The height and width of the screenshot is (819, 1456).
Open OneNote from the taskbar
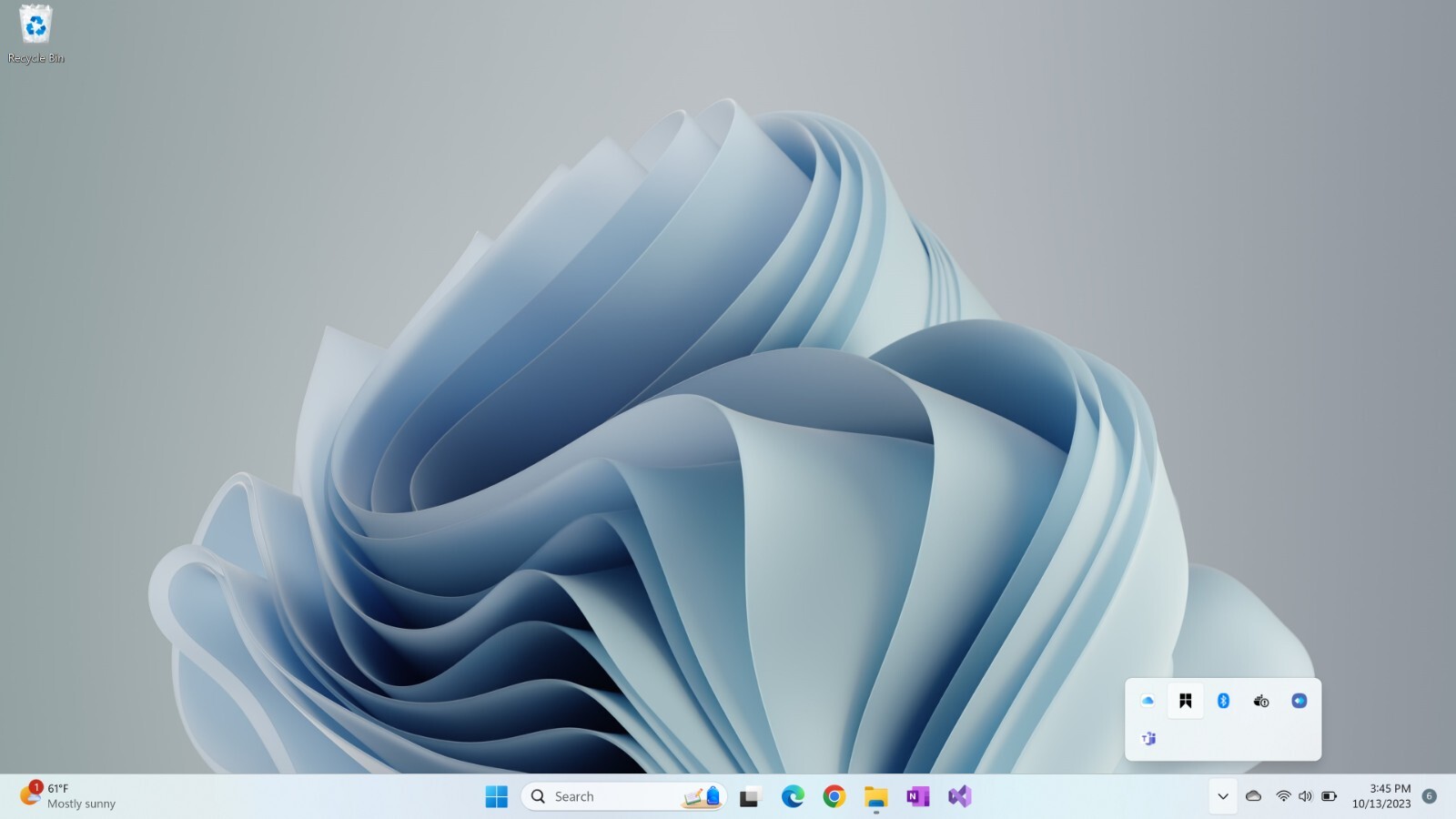[x=917, y=796]
